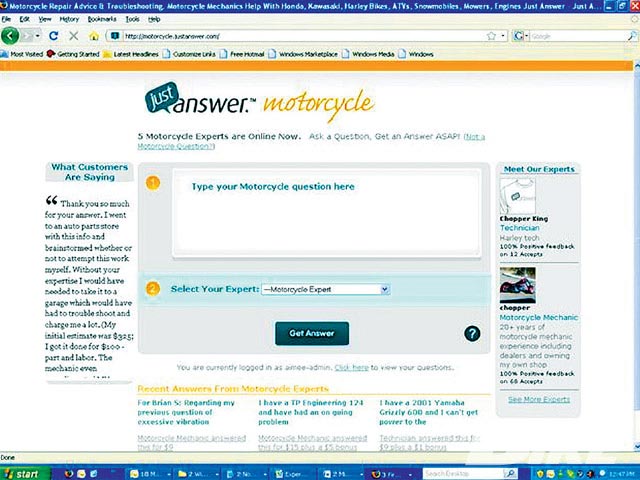Click the What Customers Are Saying heading
Image resolution: width=640 pixels, height=480 pixels.
pos(90,172)
